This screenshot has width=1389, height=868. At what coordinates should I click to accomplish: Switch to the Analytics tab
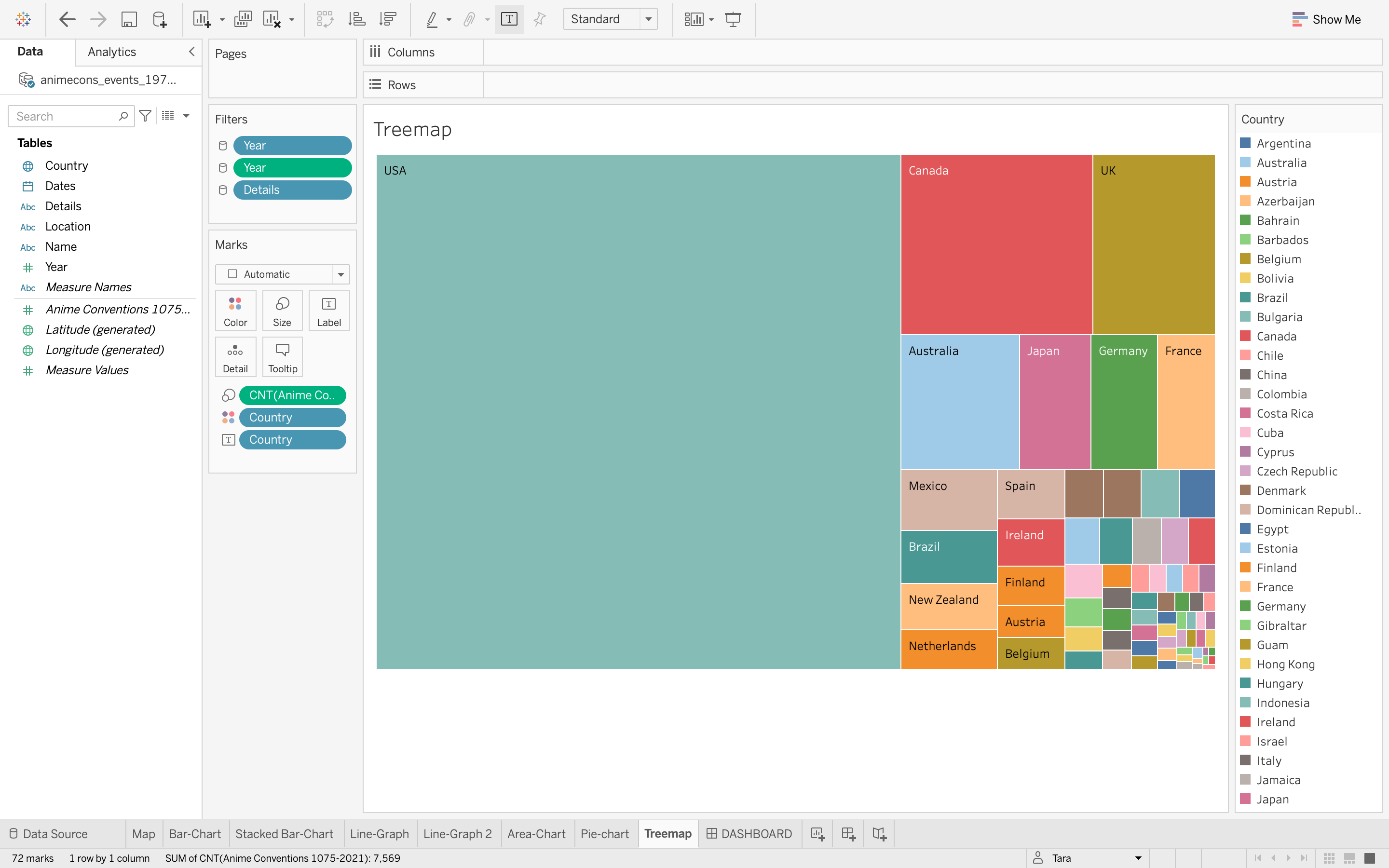point(112,52)
